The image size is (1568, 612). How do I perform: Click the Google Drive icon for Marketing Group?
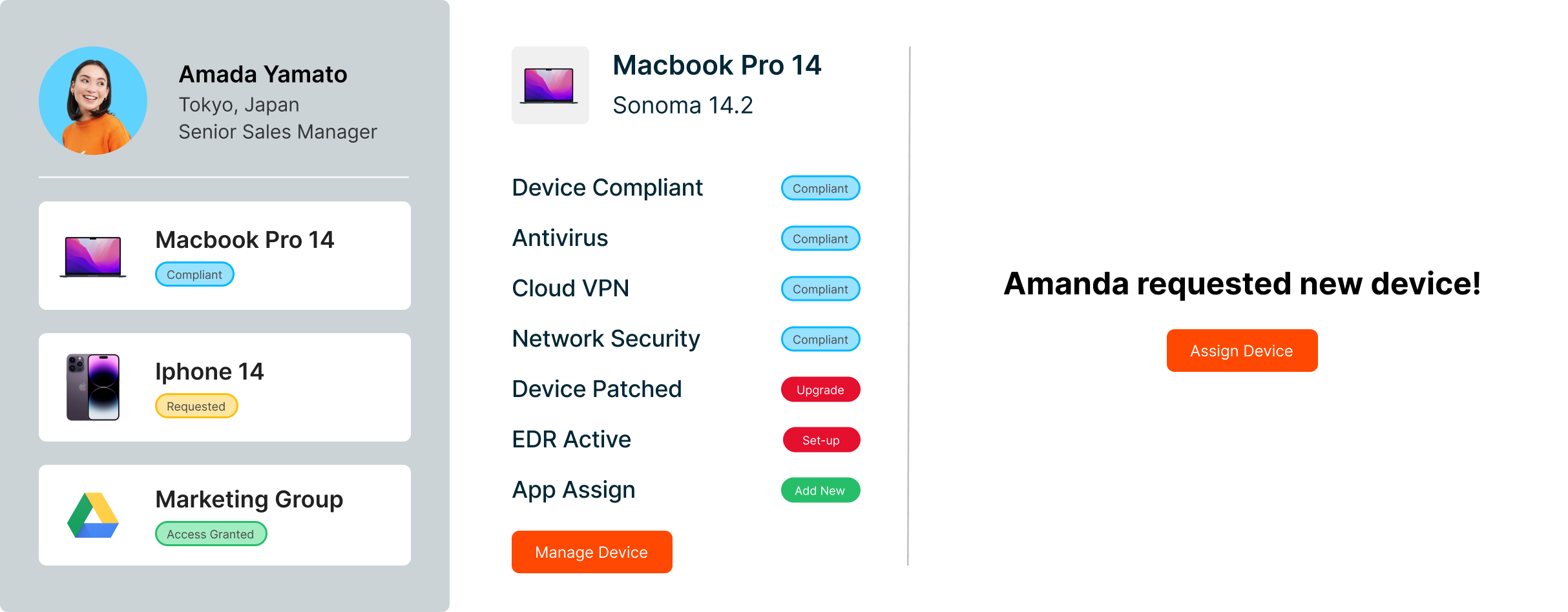point(93,515)
